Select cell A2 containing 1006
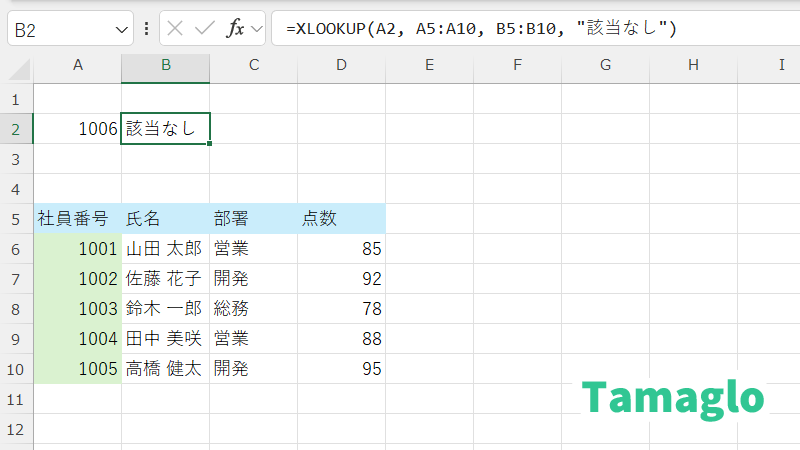The image size is (800, 450). coord(77,129)
